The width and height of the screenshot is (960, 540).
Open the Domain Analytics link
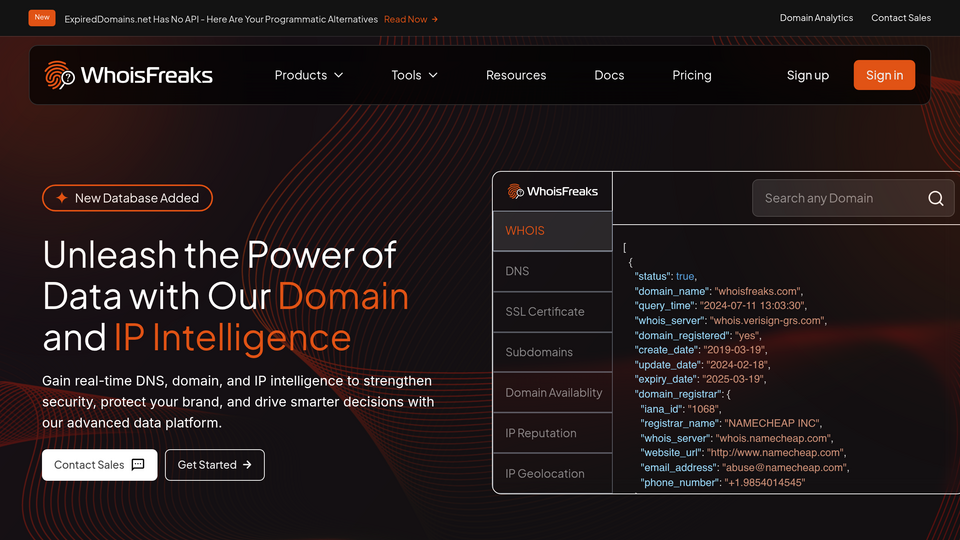(816, 18)
